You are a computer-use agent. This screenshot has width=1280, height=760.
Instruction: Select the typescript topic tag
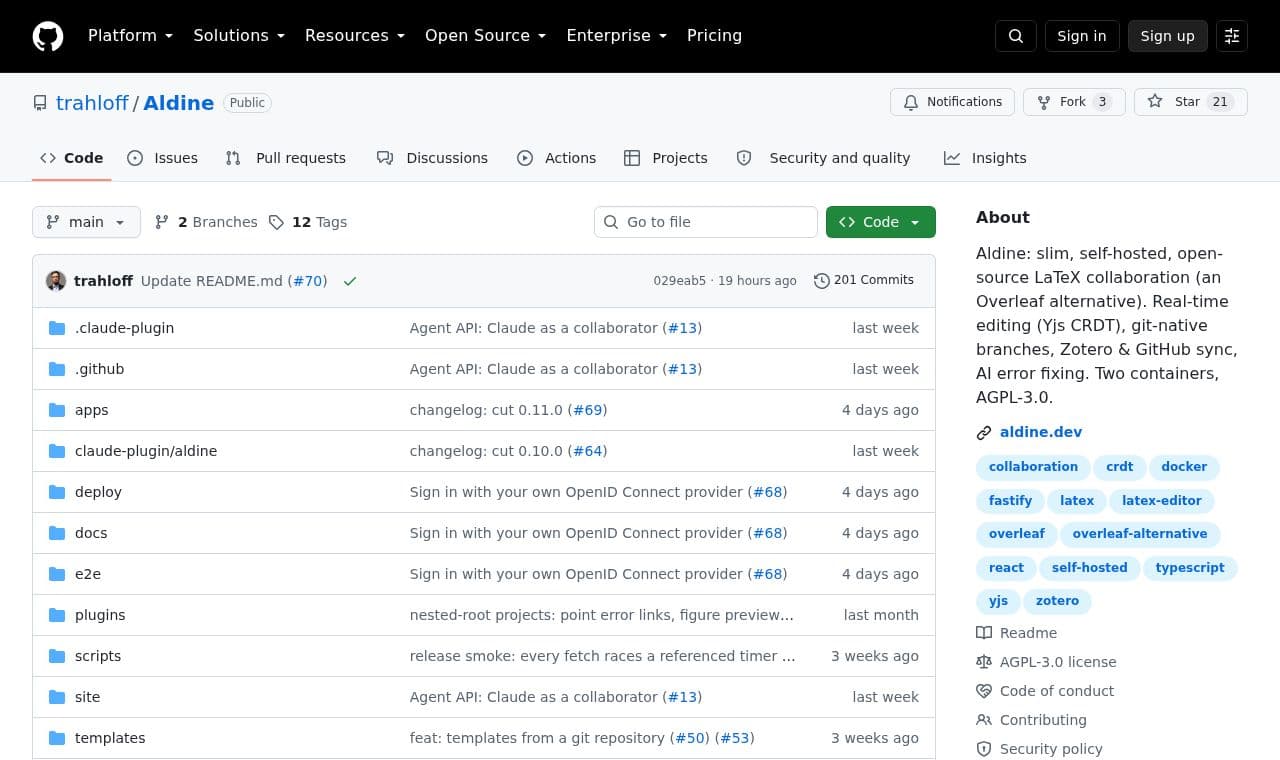1190,568
